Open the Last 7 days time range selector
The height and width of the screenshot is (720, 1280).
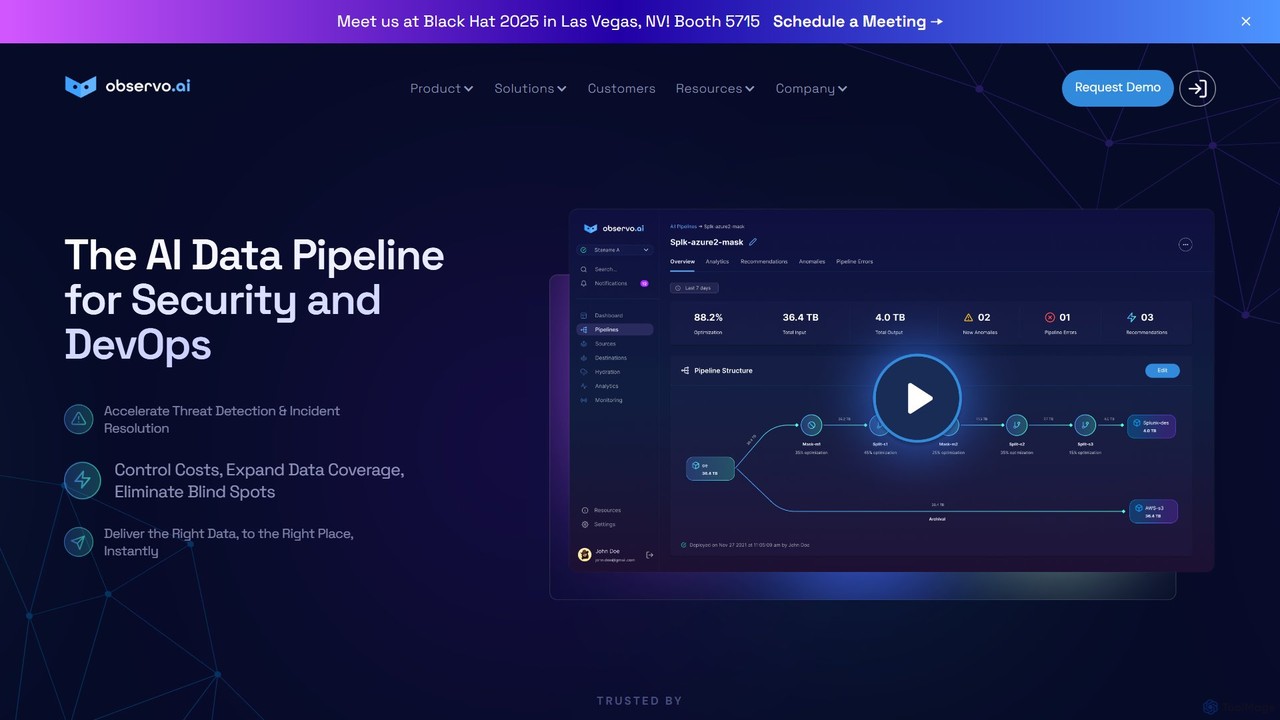[x=694, y=288]
